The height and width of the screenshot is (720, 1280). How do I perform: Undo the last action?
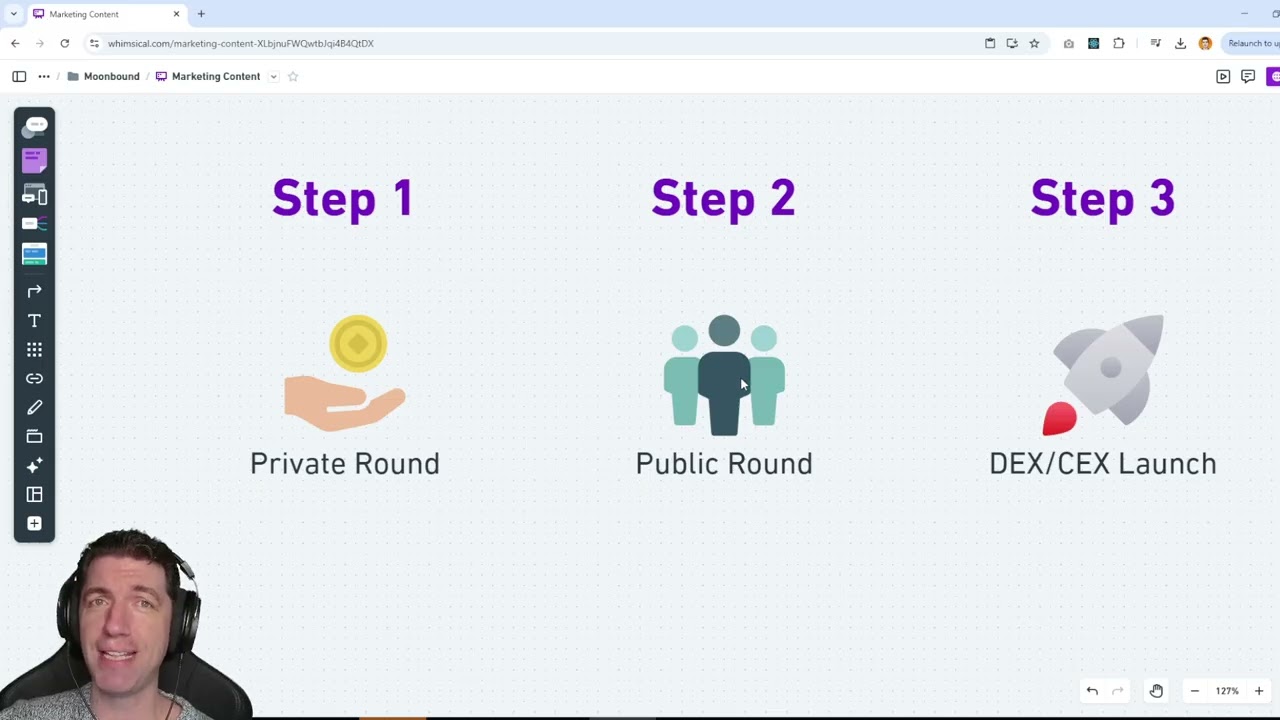click(1092, 691)
